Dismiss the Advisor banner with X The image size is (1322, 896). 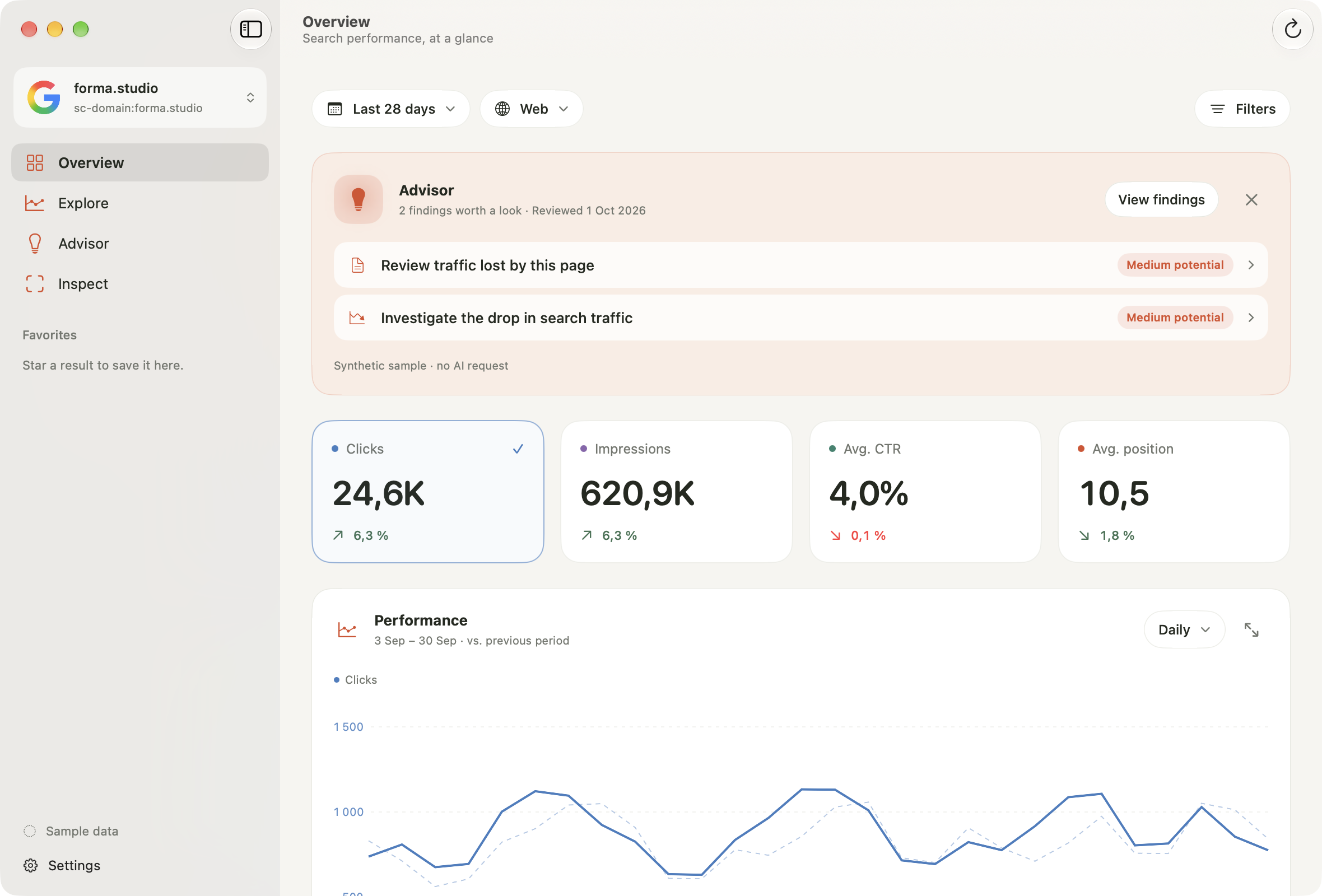(1251, 199)
